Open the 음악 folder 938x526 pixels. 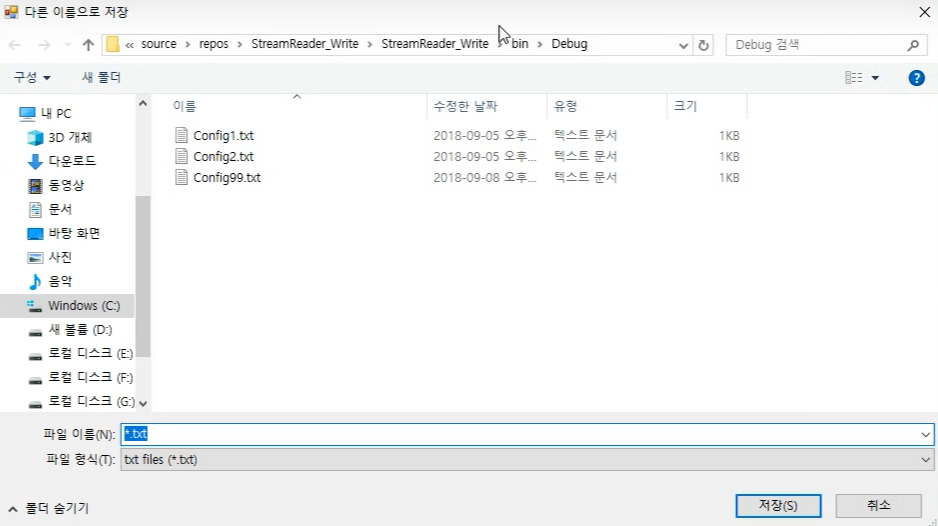60,281
